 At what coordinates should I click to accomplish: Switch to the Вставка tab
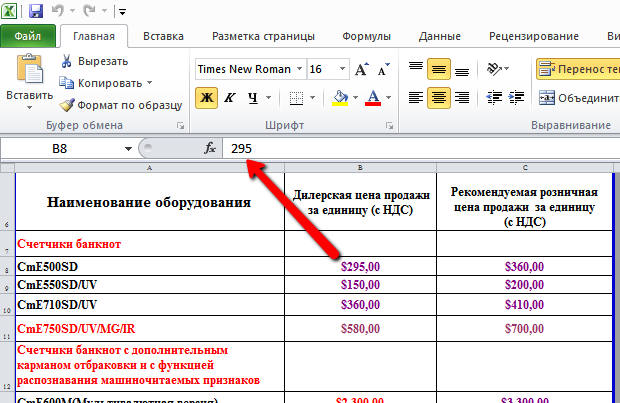pyautogui.click(x=163, y=36)
